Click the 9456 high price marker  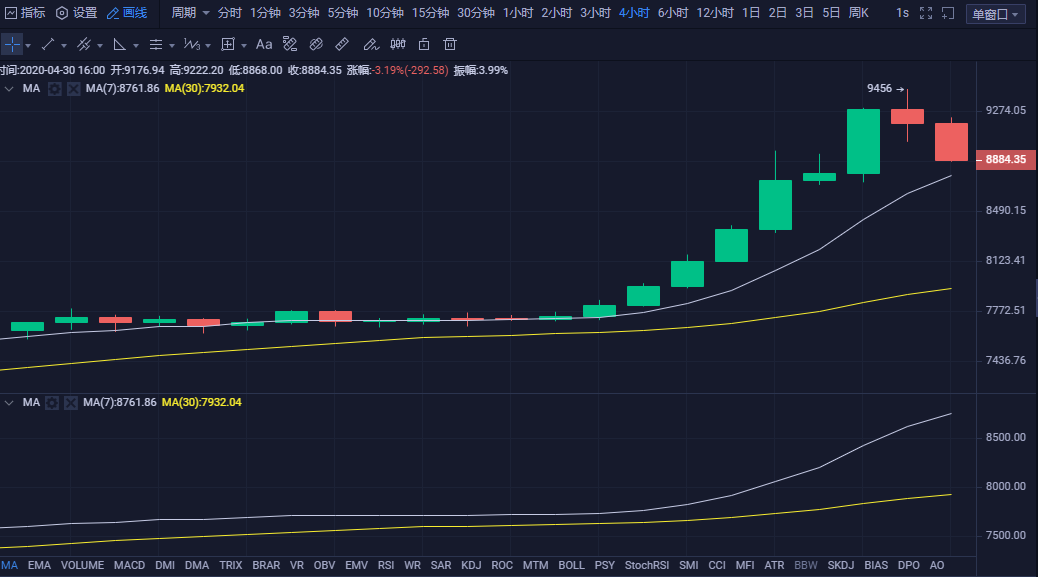click(x=885, y=88)
